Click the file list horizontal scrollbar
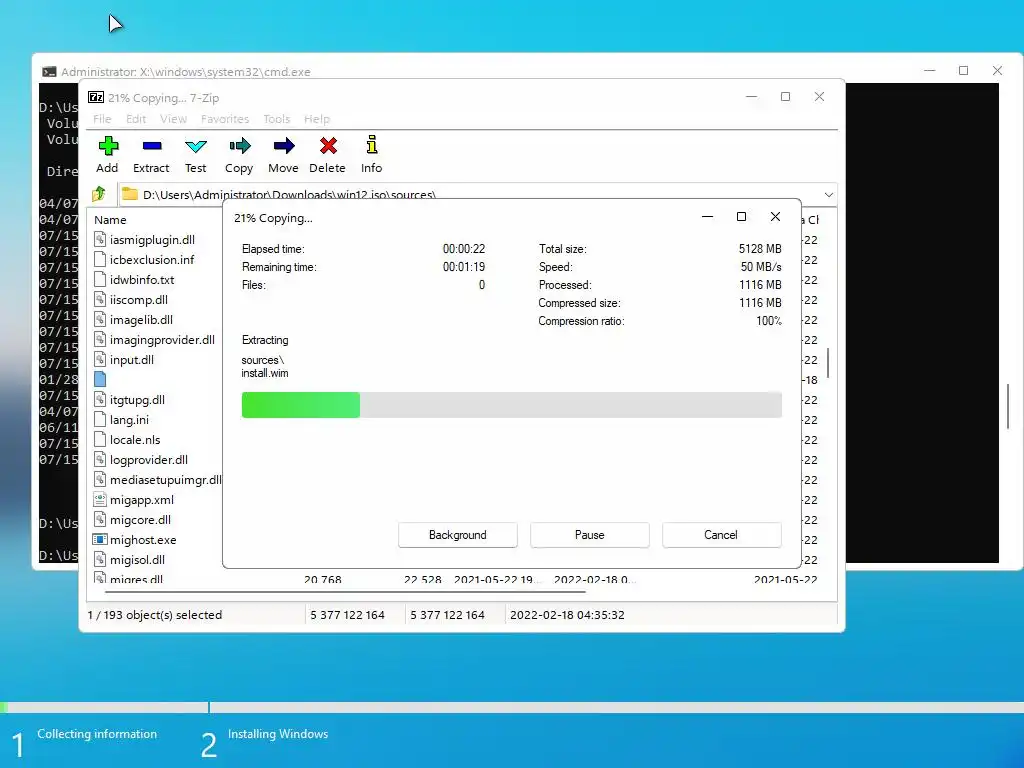 coord(345,592)
